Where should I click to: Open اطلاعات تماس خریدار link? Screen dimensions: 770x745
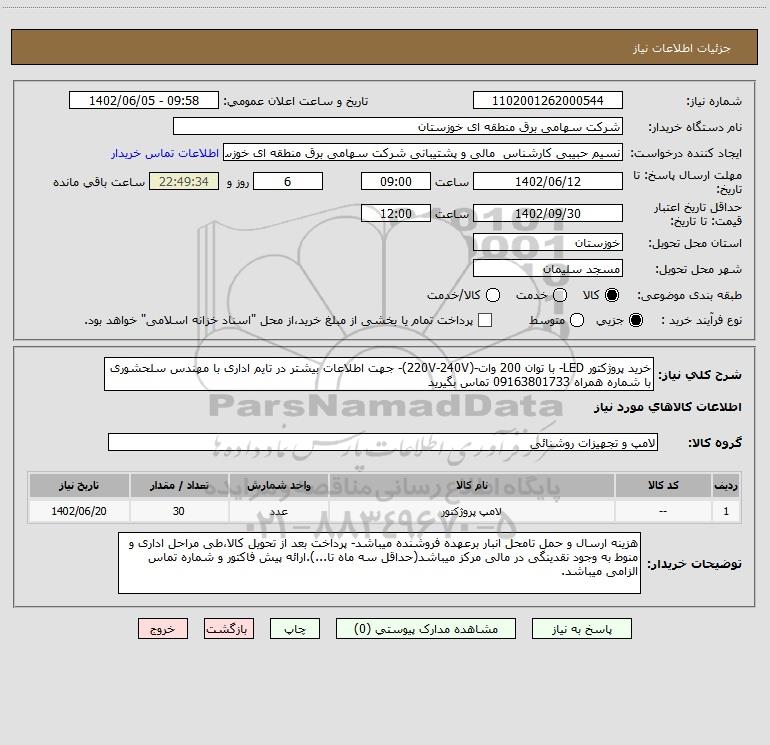(165, 153)
